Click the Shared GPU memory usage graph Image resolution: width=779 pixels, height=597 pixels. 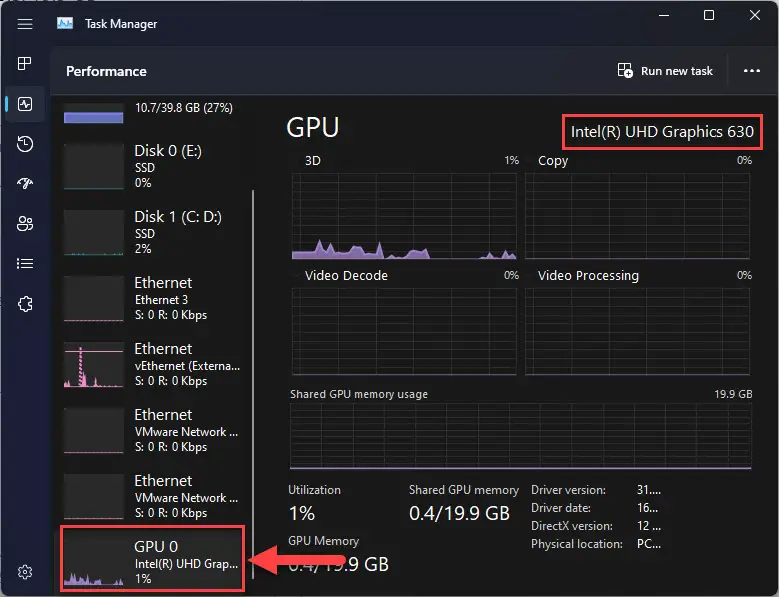[521, 436]
